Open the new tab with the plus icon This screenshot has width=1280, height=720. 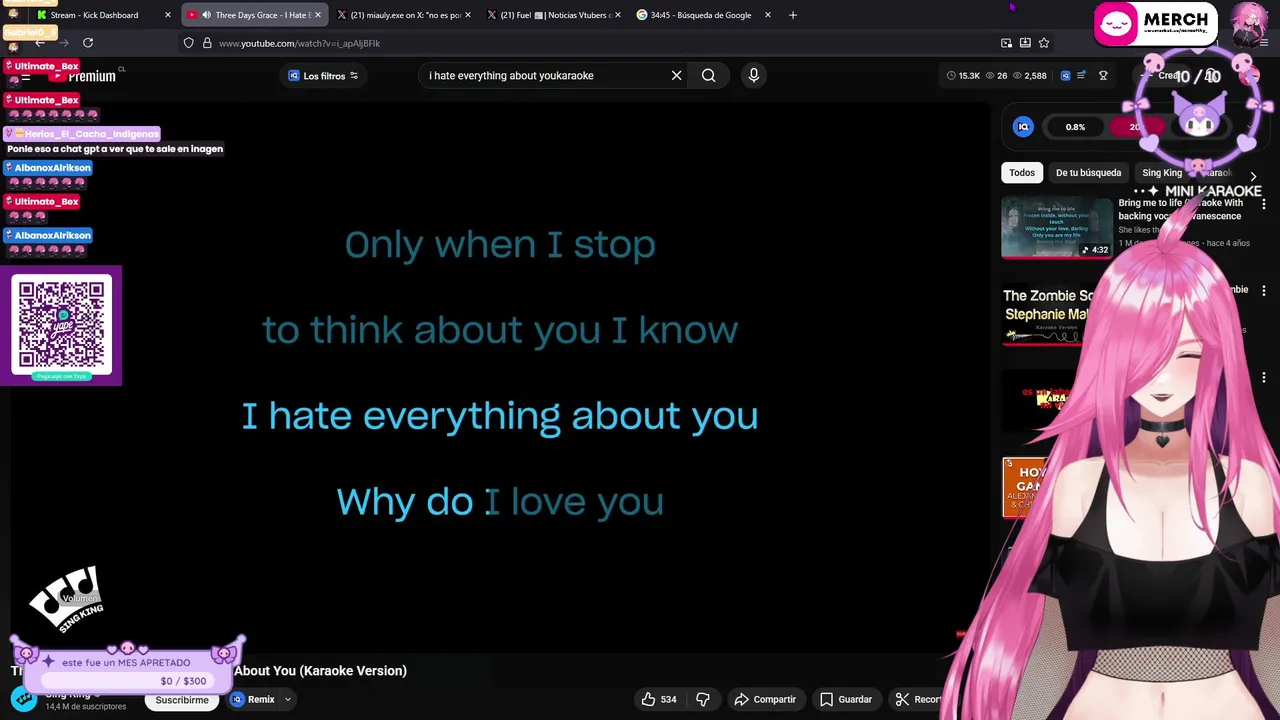pos(793,15)
